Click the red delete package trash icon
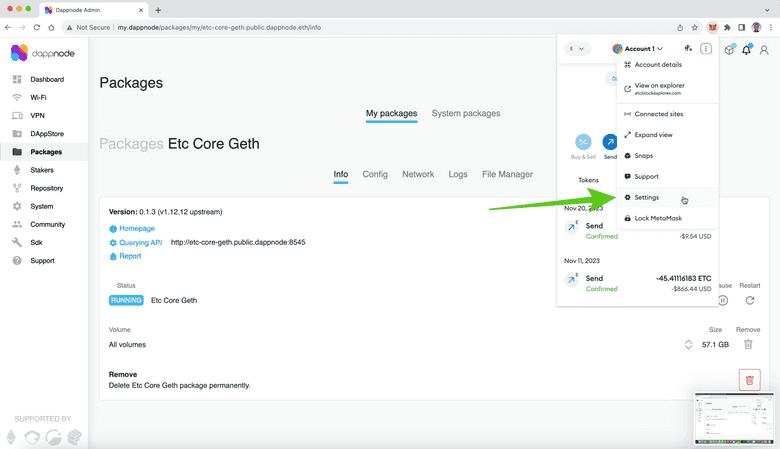The width and height of the screenshot is (780, 449). click(749, 380)
